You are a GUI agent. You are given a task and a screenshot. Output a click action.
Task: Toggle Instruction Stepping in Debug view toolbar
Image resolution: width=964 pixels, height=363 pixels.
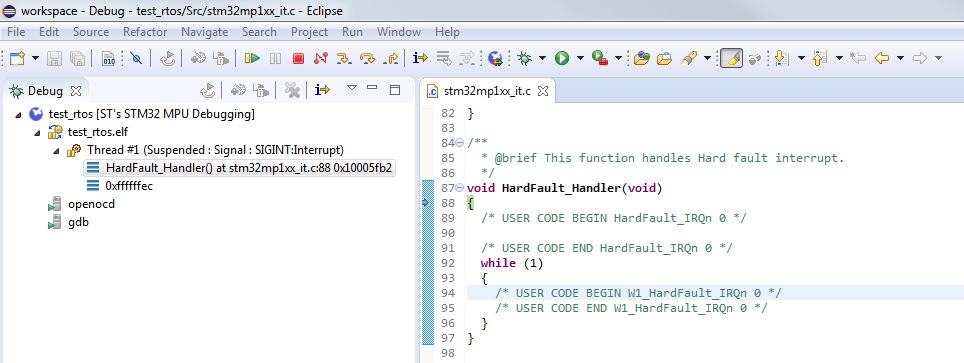tap(322, 90)
